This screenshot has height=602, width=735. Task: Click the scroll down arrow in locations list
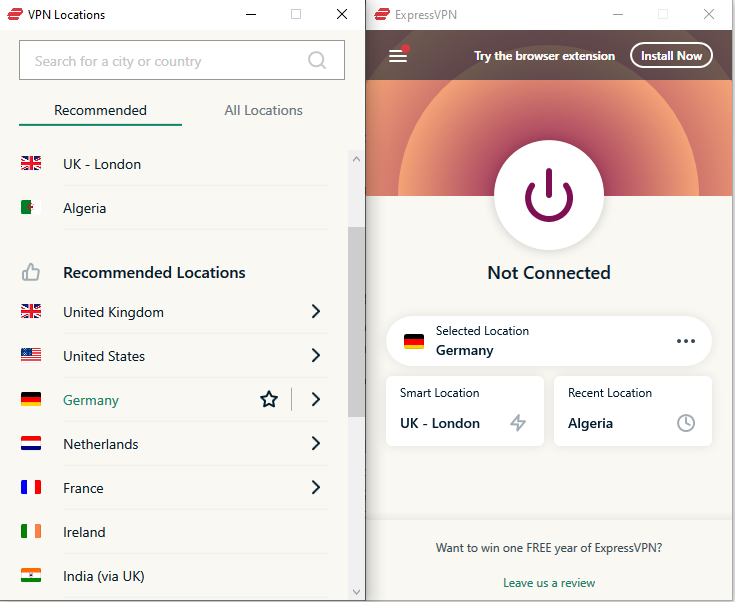coord(356,592)
